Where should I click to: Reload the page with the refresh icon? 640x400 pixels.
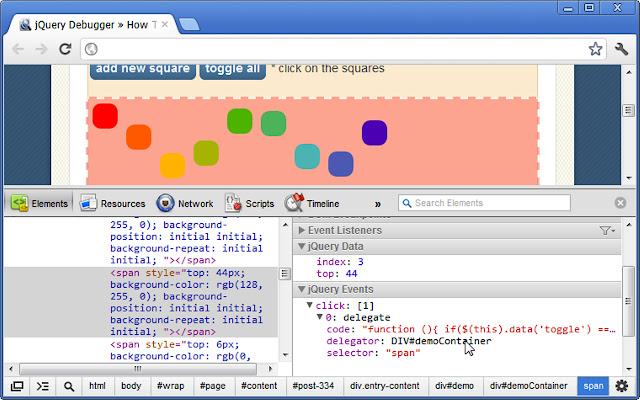(x=65, y=48)
